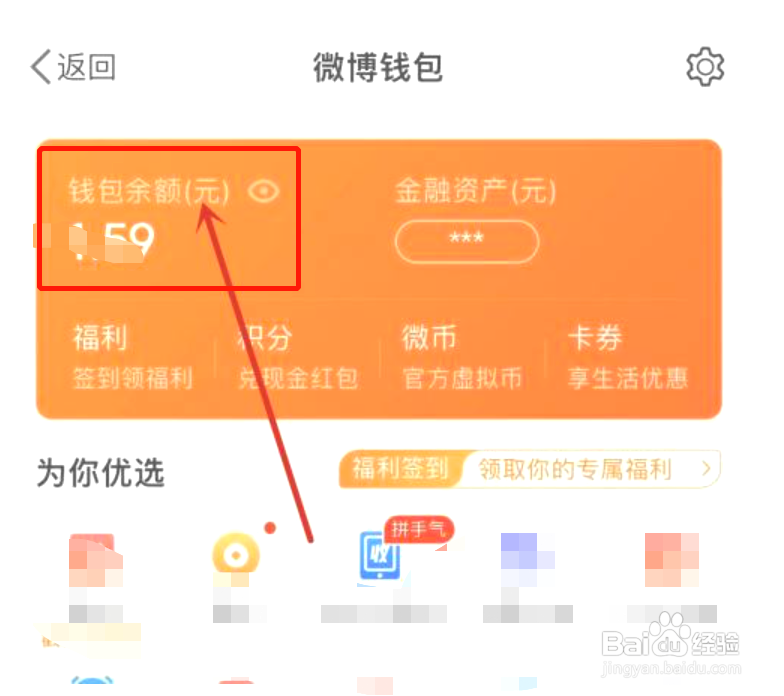Screen dimensions: 784x696
Task: Tap the 拼手气 red badge
Action: click(x=419, y=529)
